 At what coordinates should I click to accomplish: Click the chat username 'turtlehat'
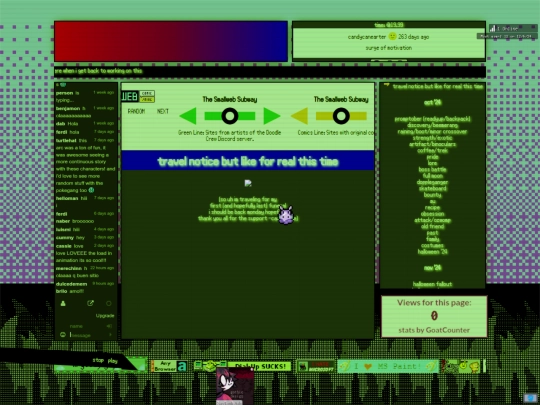pos(66,141)
